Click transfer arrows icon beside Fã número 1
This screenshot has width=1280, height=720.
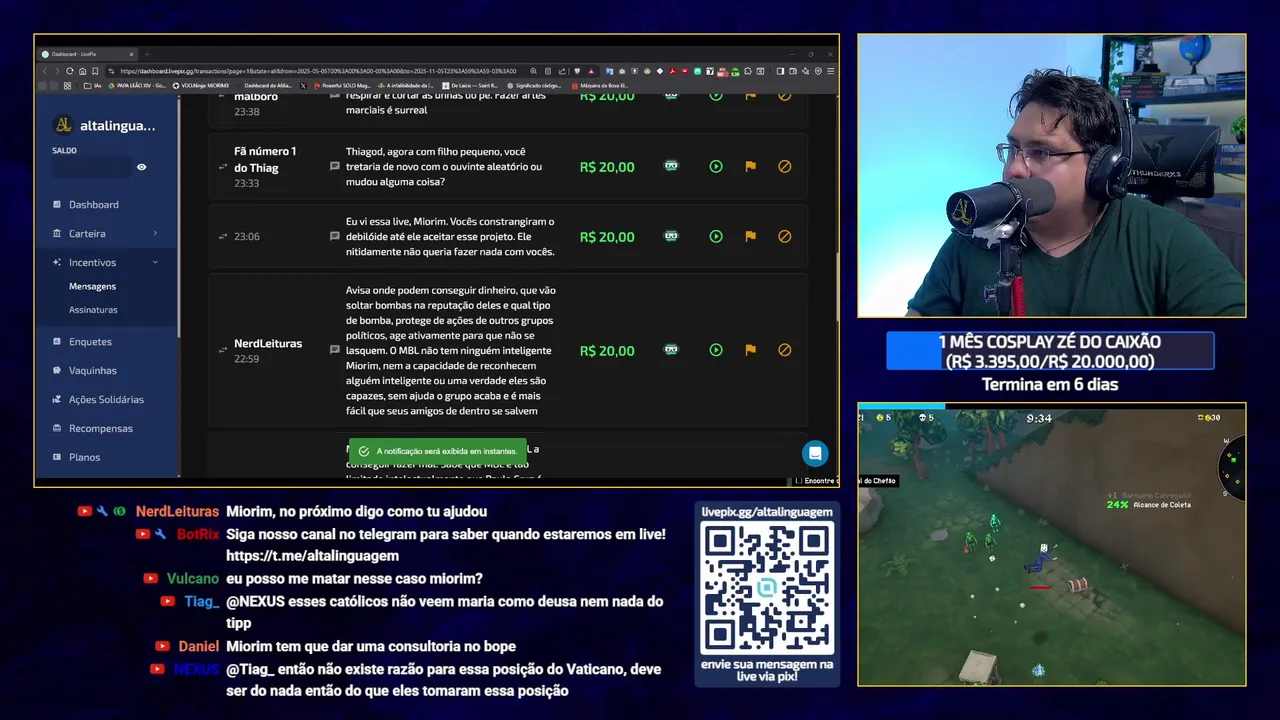[x=223, y=167]
